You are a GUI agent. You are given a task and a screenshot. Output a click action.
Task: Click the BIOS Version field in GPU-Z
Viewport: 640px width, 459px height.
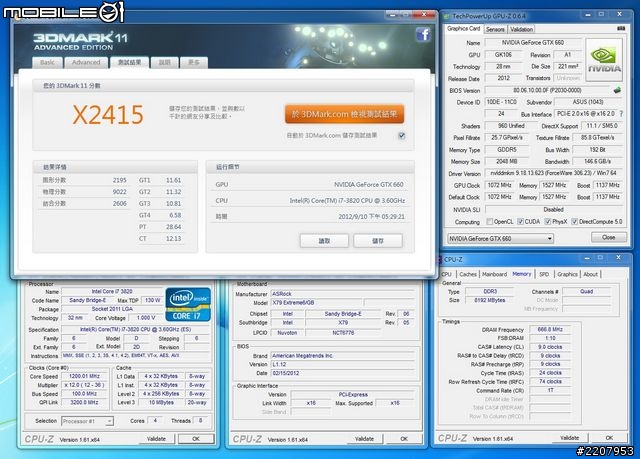pyautogui.click(x=547, y=90)
